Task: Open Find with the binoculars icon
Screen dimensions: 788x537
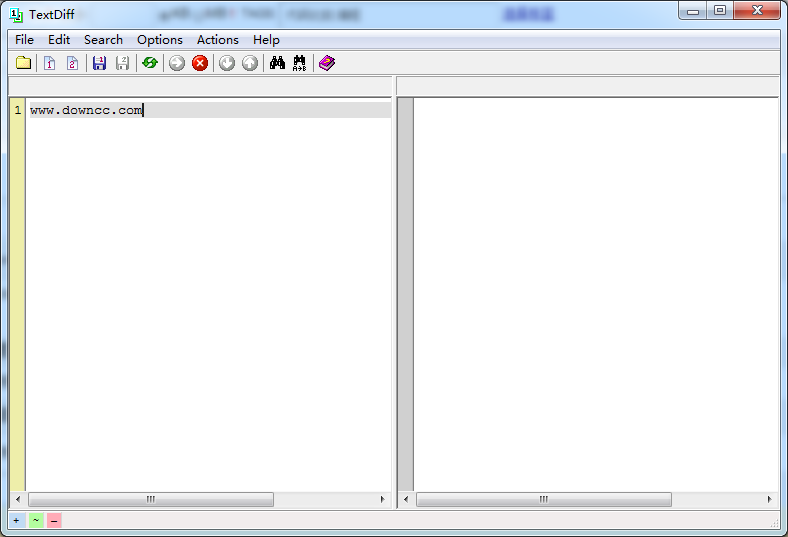Action: [x=277, y=63]
